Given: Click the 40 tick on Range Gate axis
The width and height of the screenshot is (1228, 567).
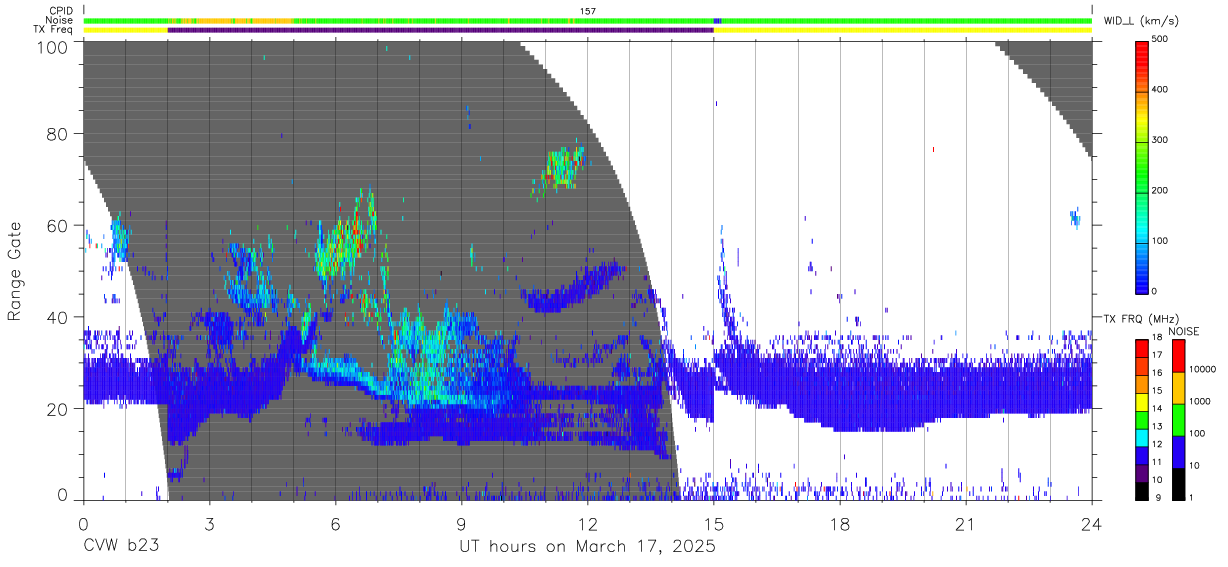Looking at the screenshot, I should click(x=59, y=317).
